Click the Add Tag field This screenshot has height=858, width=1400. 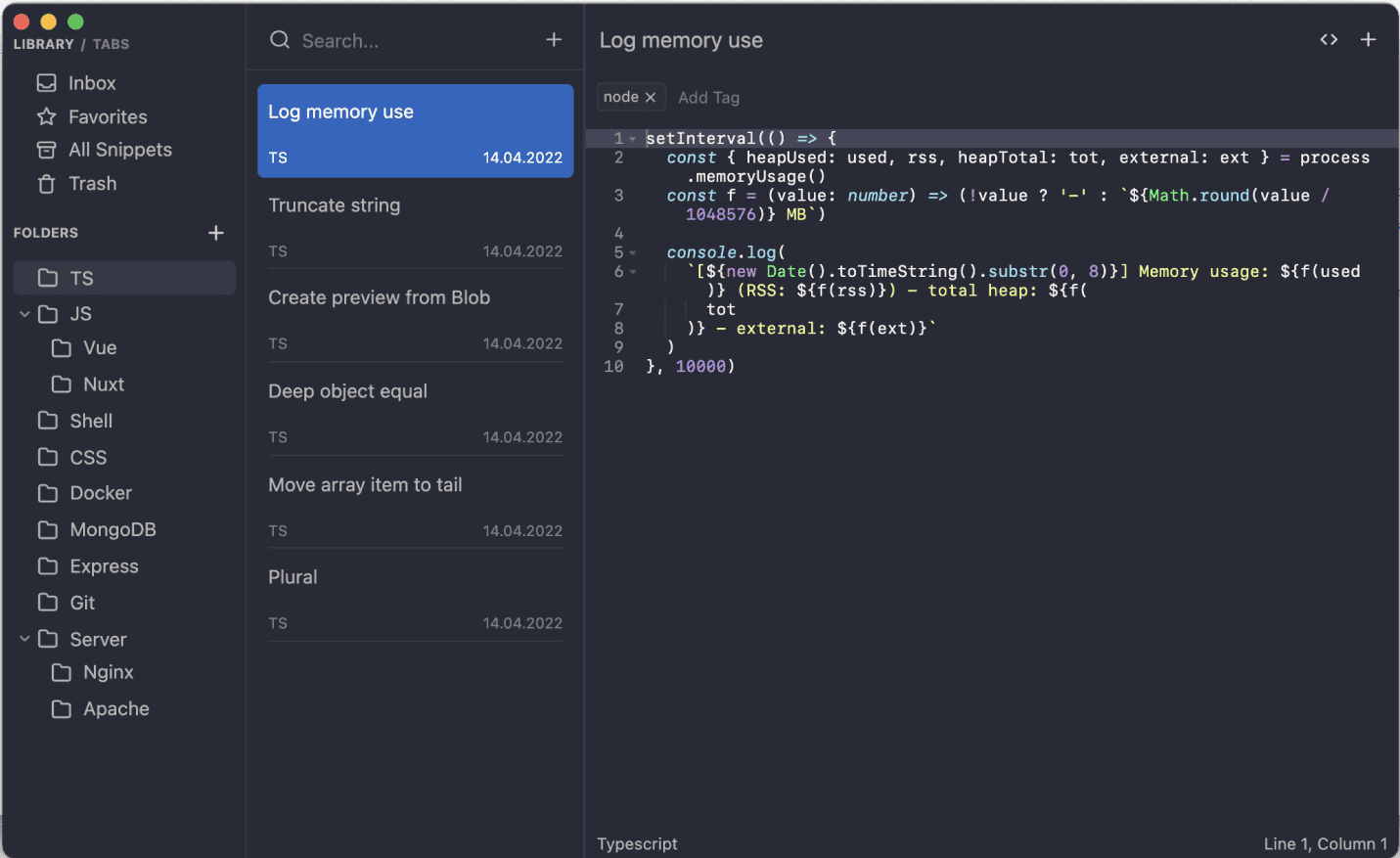point(708,98)
